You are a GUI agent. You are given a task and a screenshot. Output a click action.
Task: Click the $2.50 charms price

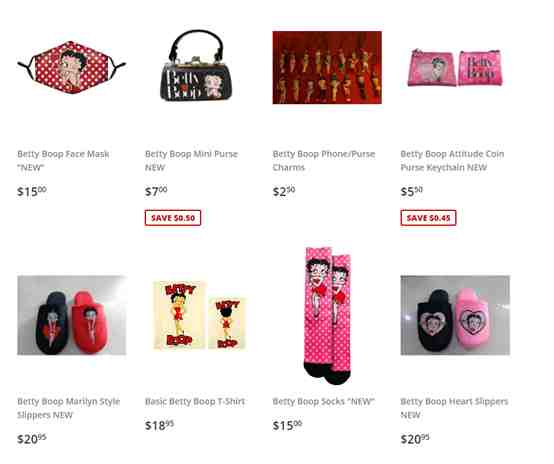[x=284, y=191]
